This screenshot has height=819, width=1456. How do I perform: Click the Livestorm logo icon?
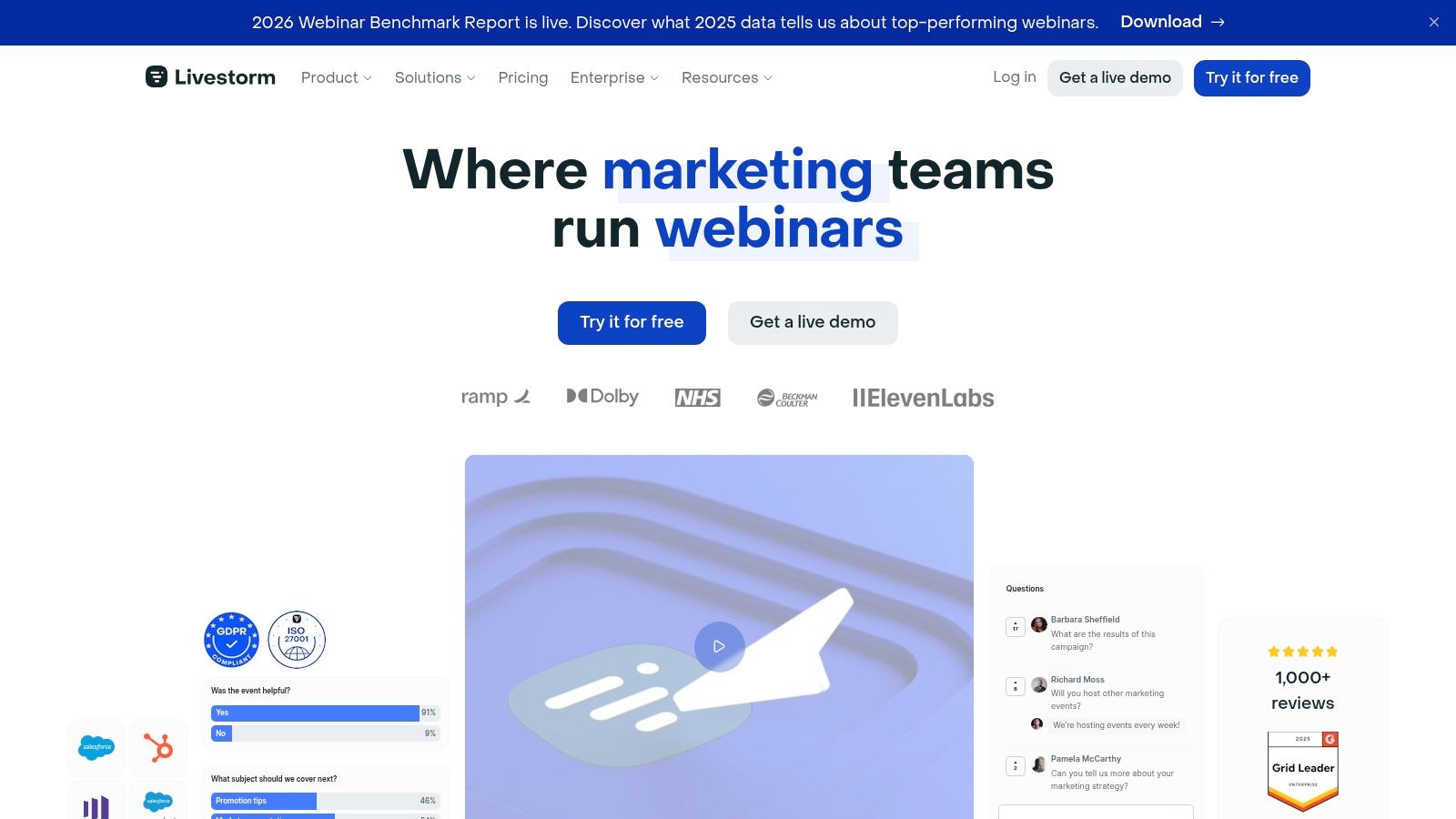click(157, 77)
